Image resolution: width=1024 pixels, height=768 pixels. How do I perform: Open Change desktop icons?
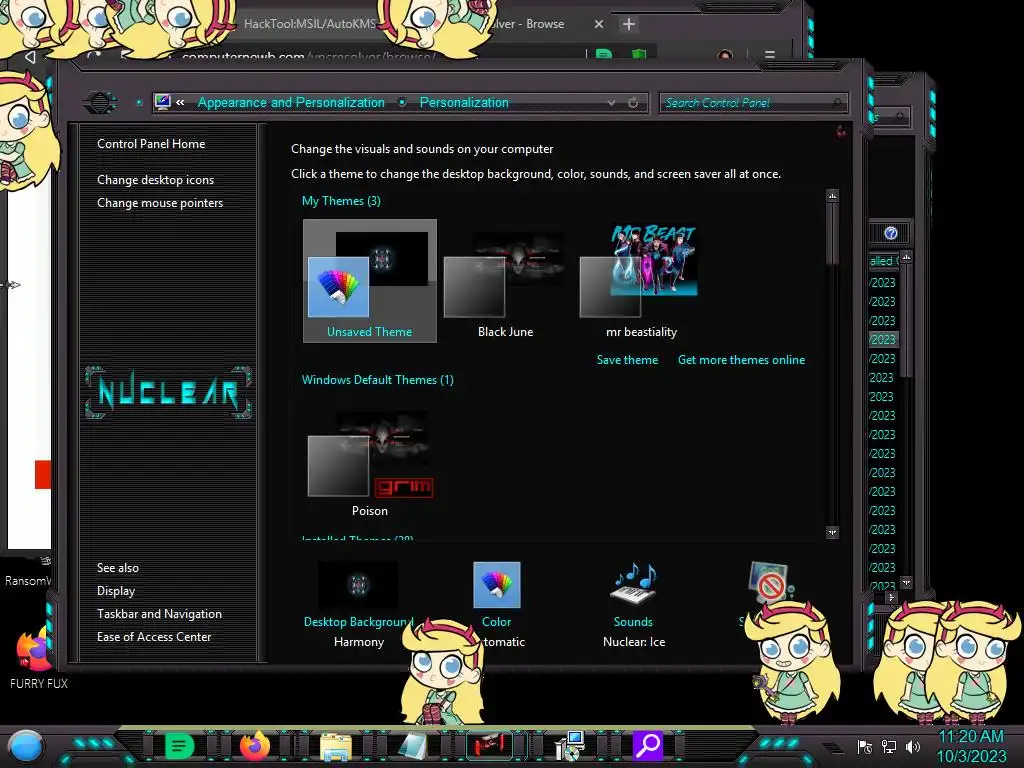pyautogui.click(x=155, y=180)
